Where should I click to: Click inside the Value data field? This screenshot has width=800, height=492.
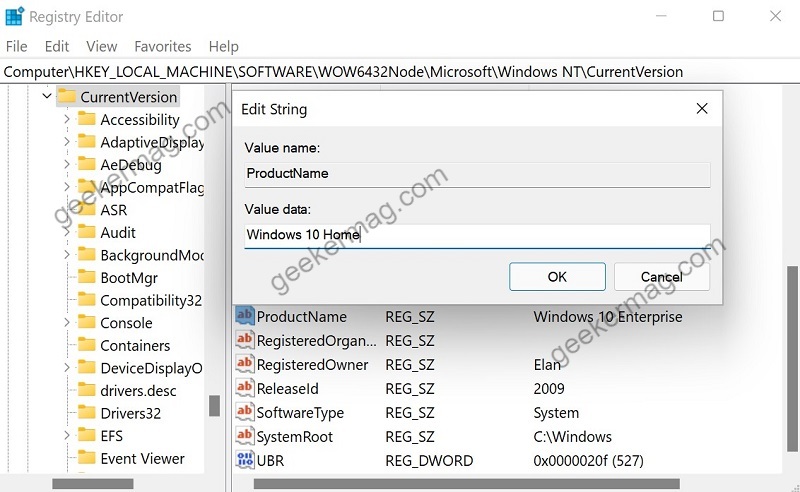(477, 235)
